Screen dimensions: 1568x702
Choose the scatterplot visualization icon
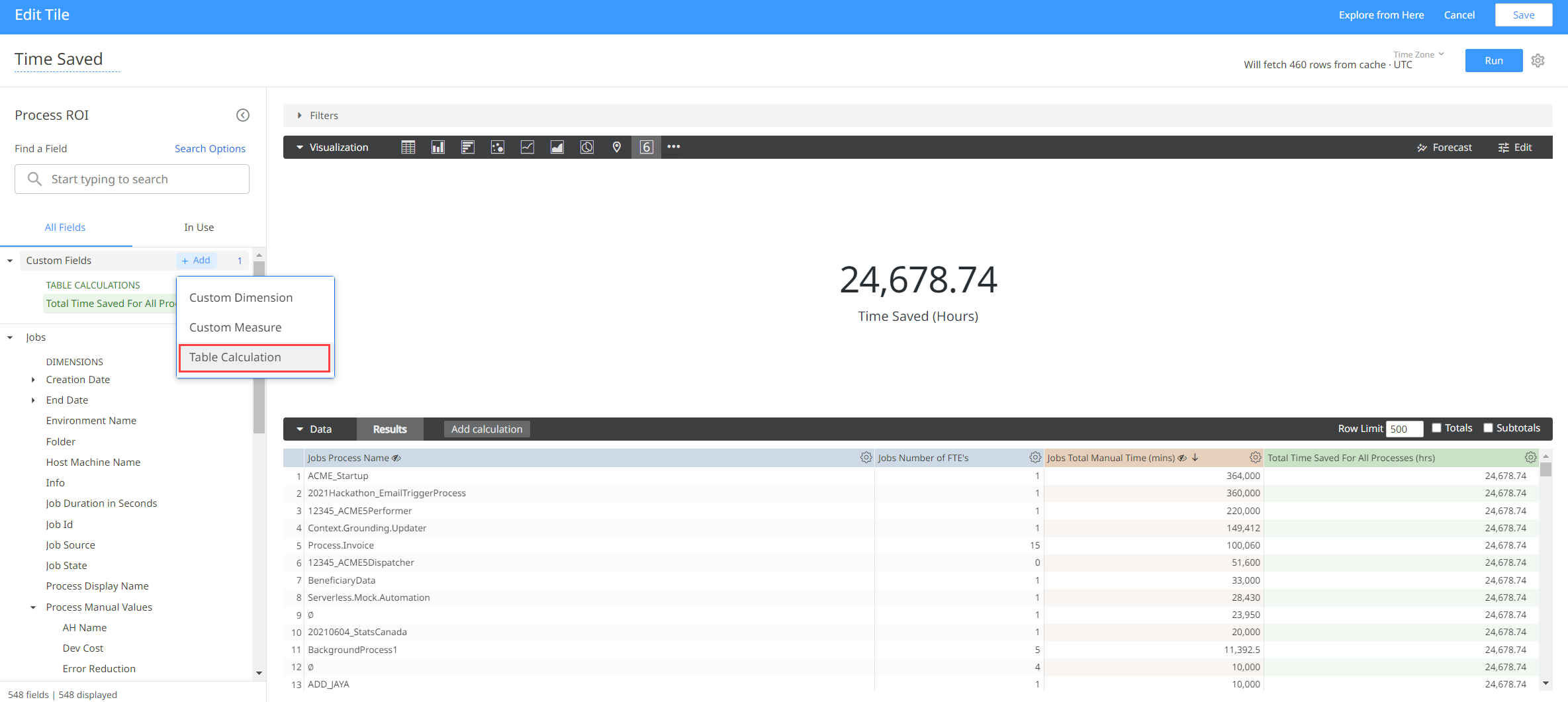pos(497,148)
